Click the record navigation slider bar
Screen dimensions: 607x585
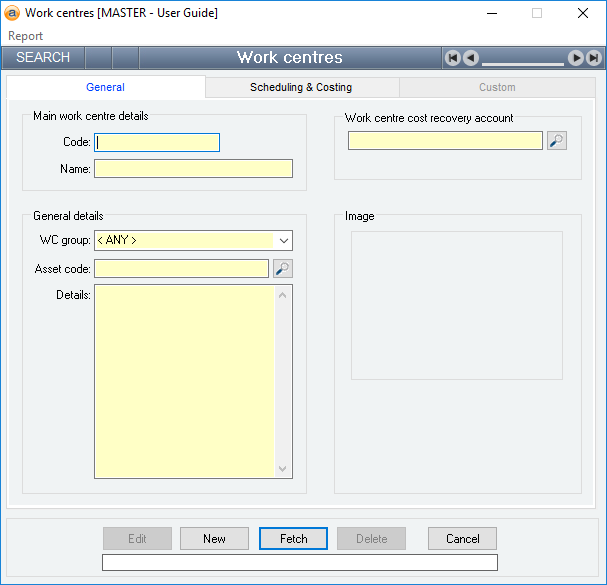522,63
